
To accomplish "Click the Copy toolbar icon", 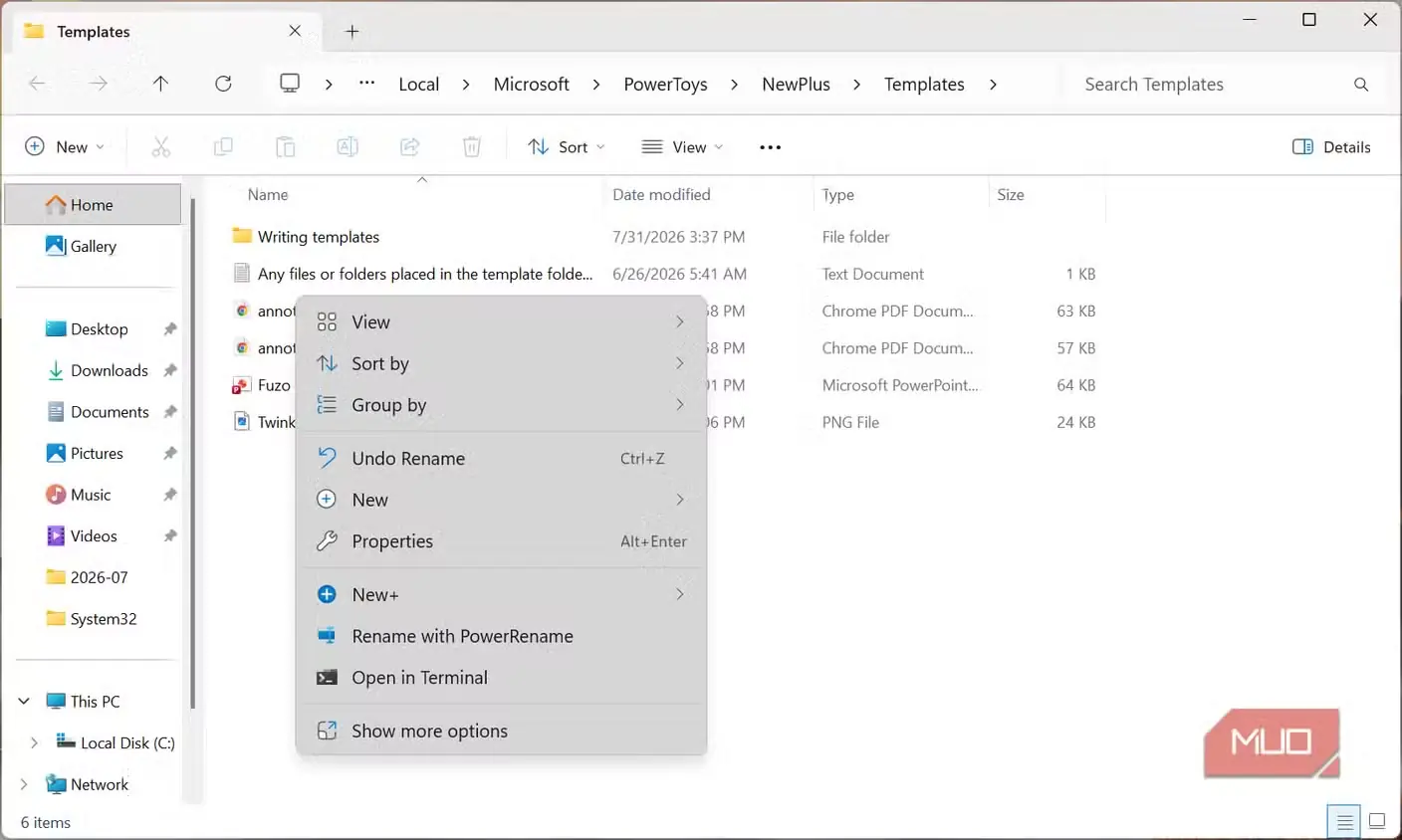I will tap(223, 147).
